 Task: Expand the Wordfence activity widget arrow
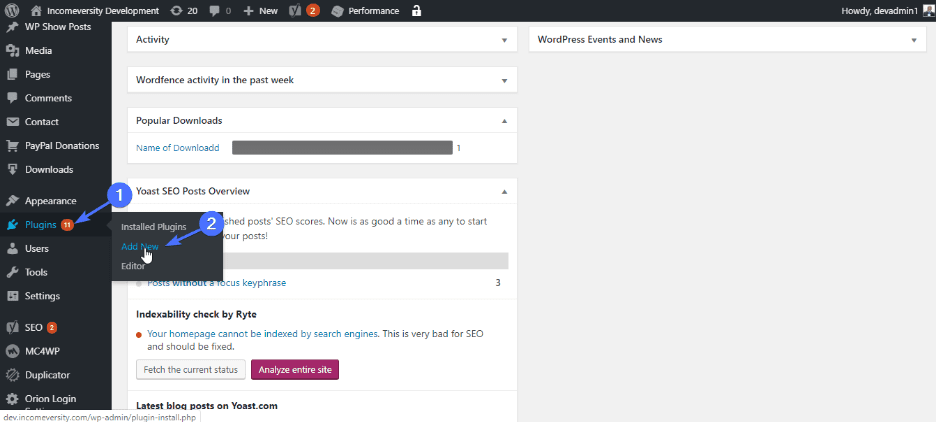click(x=504, y=80)
